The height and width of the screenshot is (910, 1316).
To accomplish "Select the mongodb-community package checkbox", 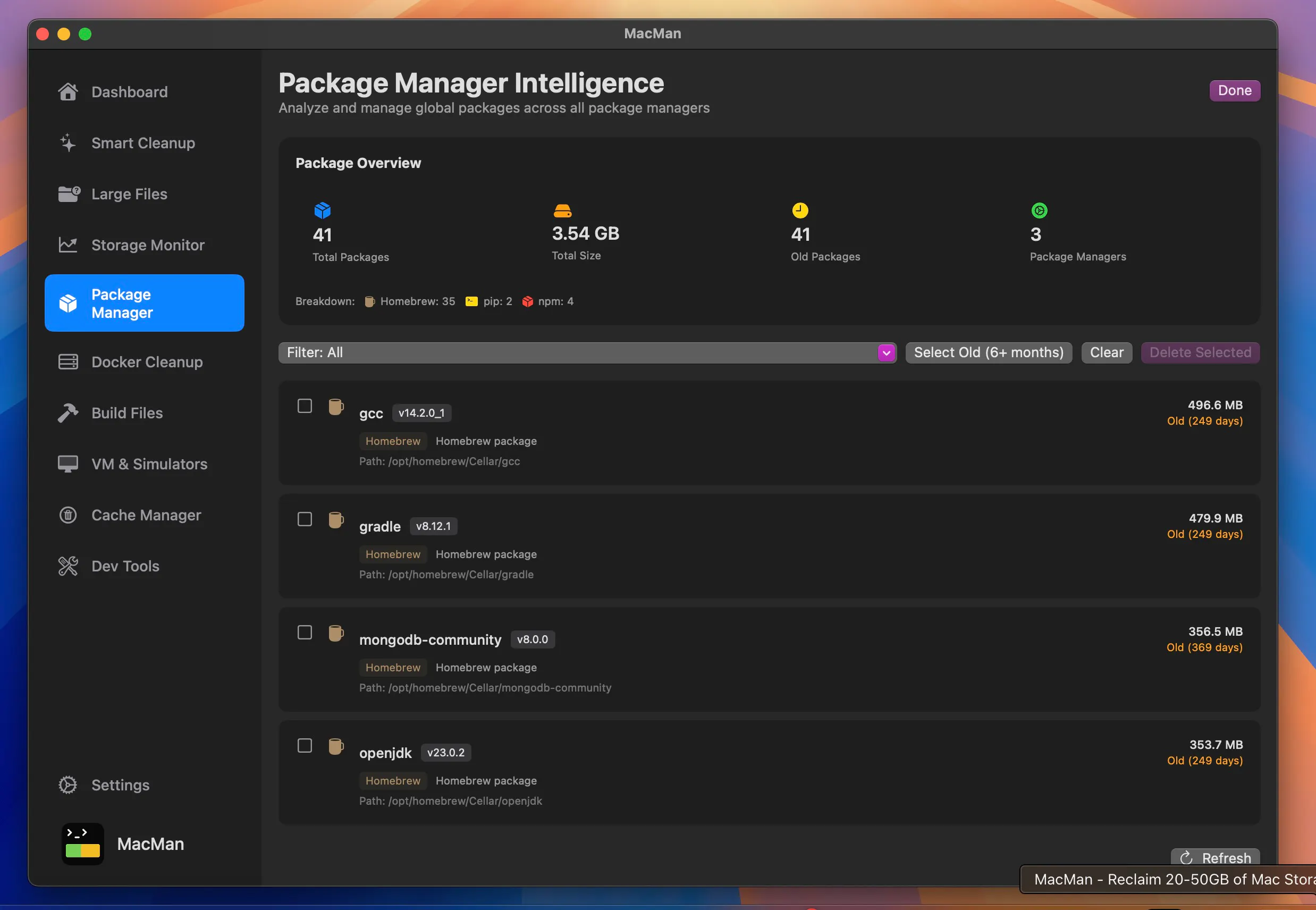I will [305, 633].
